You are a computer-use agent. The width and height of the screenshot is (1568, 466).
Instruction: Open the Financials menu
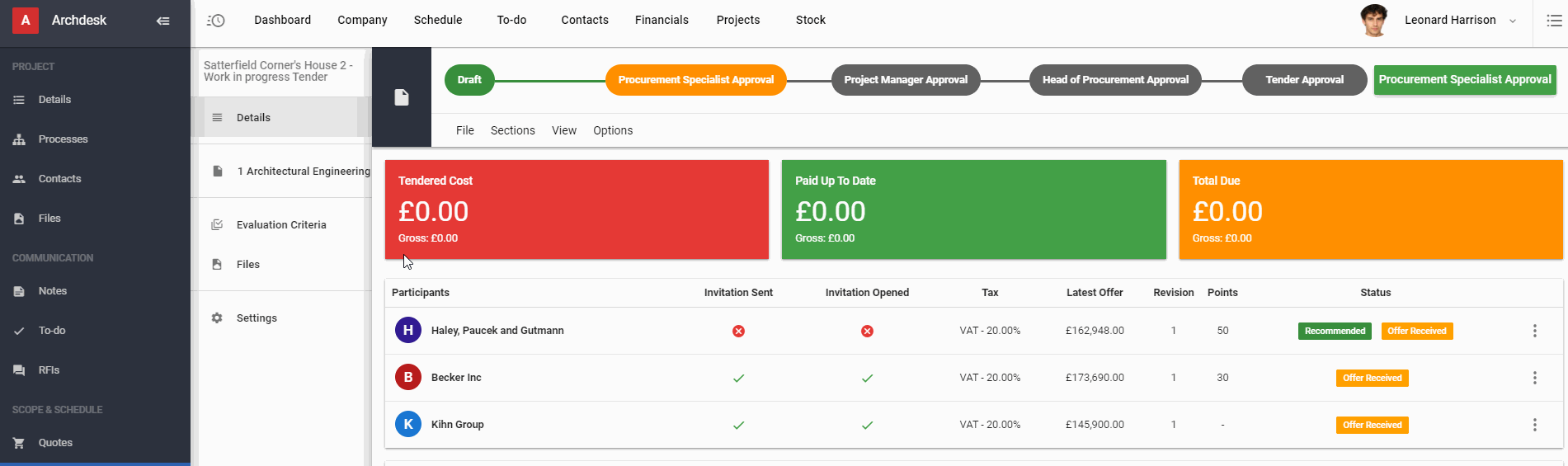(x=662, y=20)
